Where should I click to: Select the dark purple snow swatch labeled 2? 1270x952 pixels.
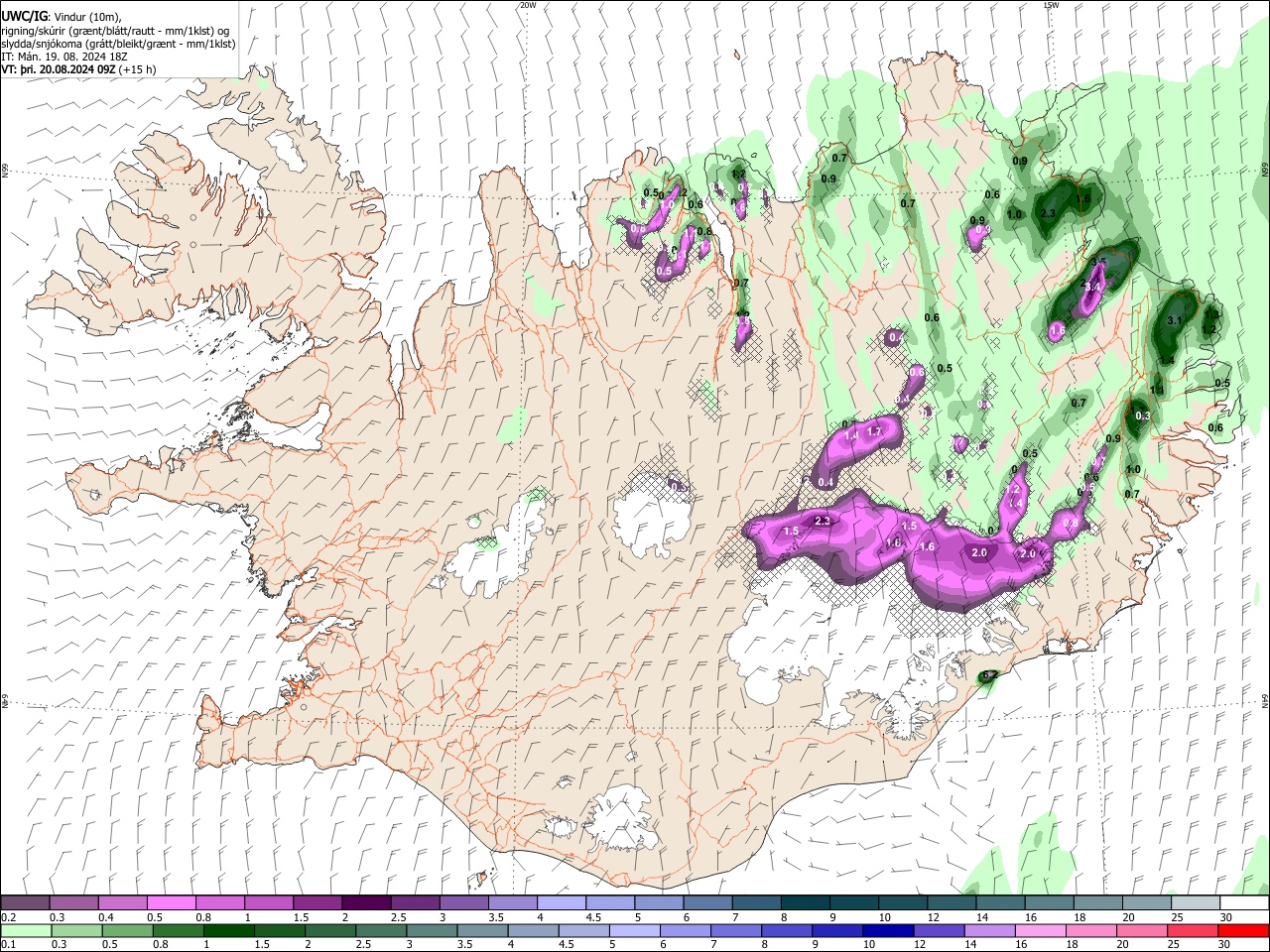(365, 902)
